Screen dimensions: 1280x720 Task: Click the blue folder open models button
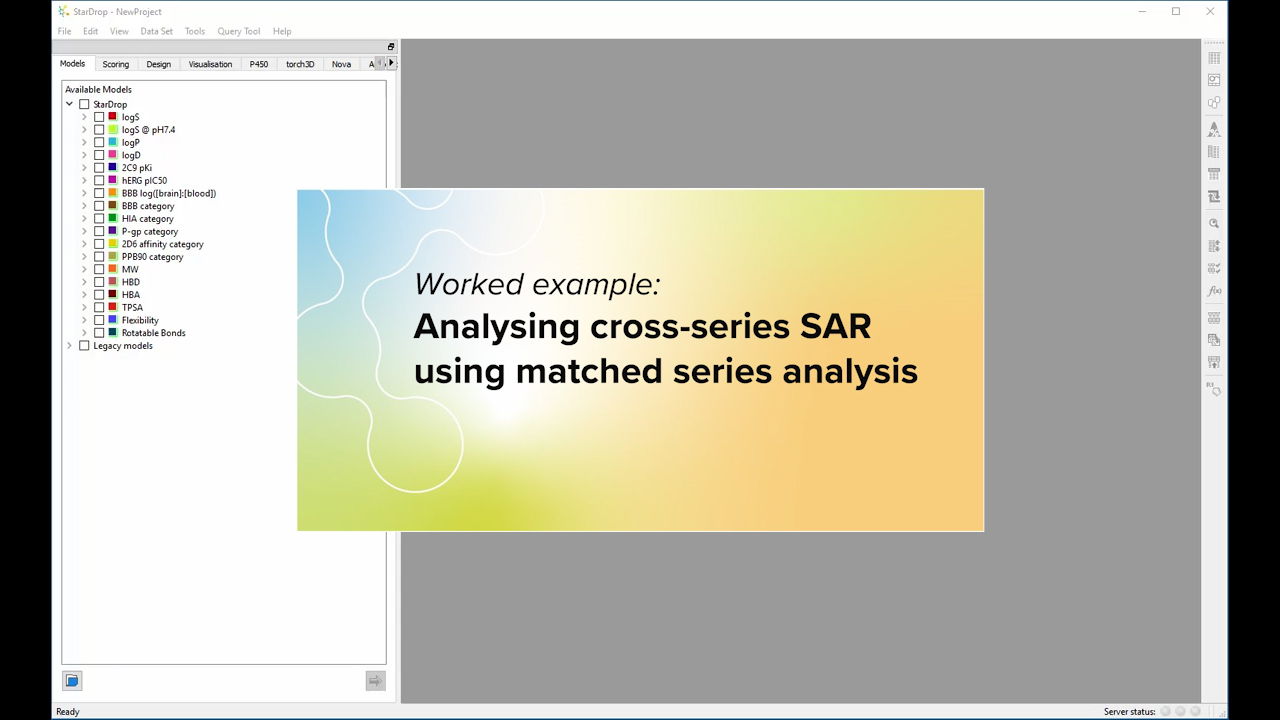pyautogui.click(x=72, y=681)
